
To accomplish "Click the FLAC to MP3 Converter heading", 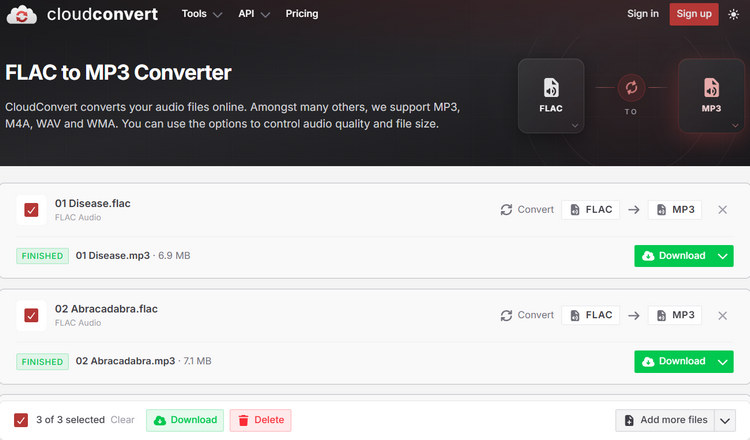I will pyautogui.click(x=118, y=73).
